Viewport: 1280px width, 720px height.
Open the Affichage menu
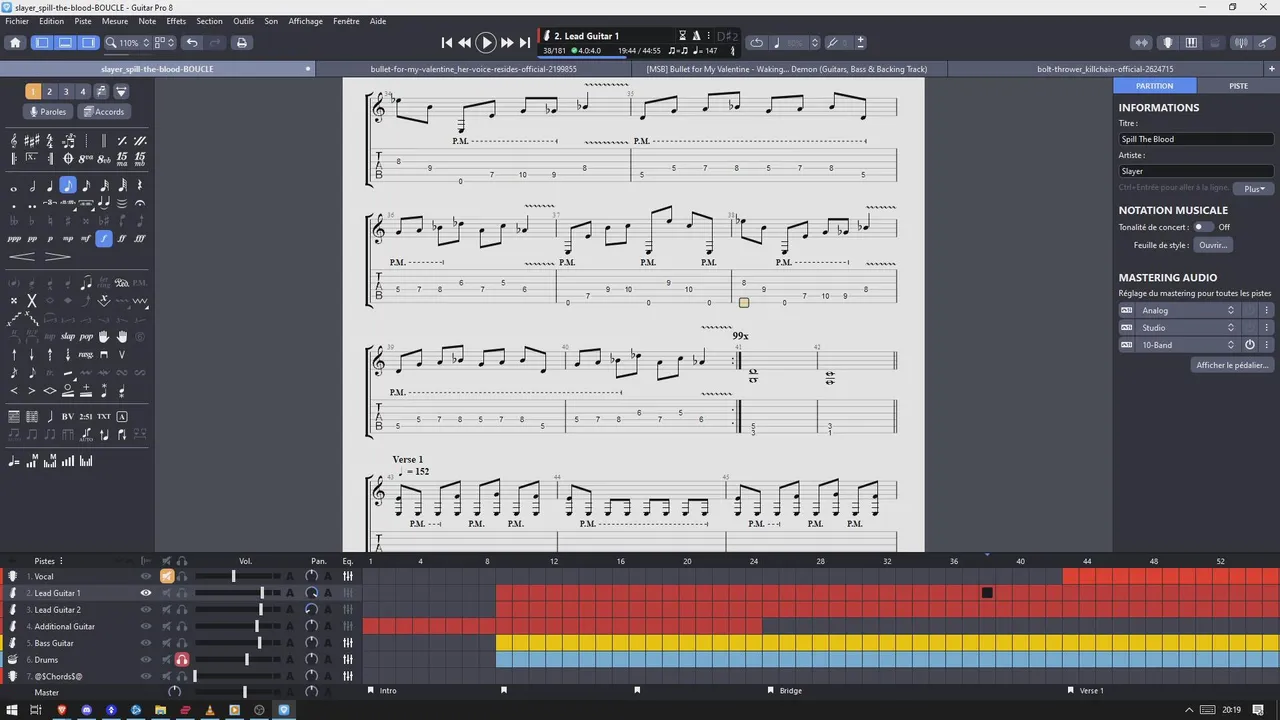(x=305, y=21)
